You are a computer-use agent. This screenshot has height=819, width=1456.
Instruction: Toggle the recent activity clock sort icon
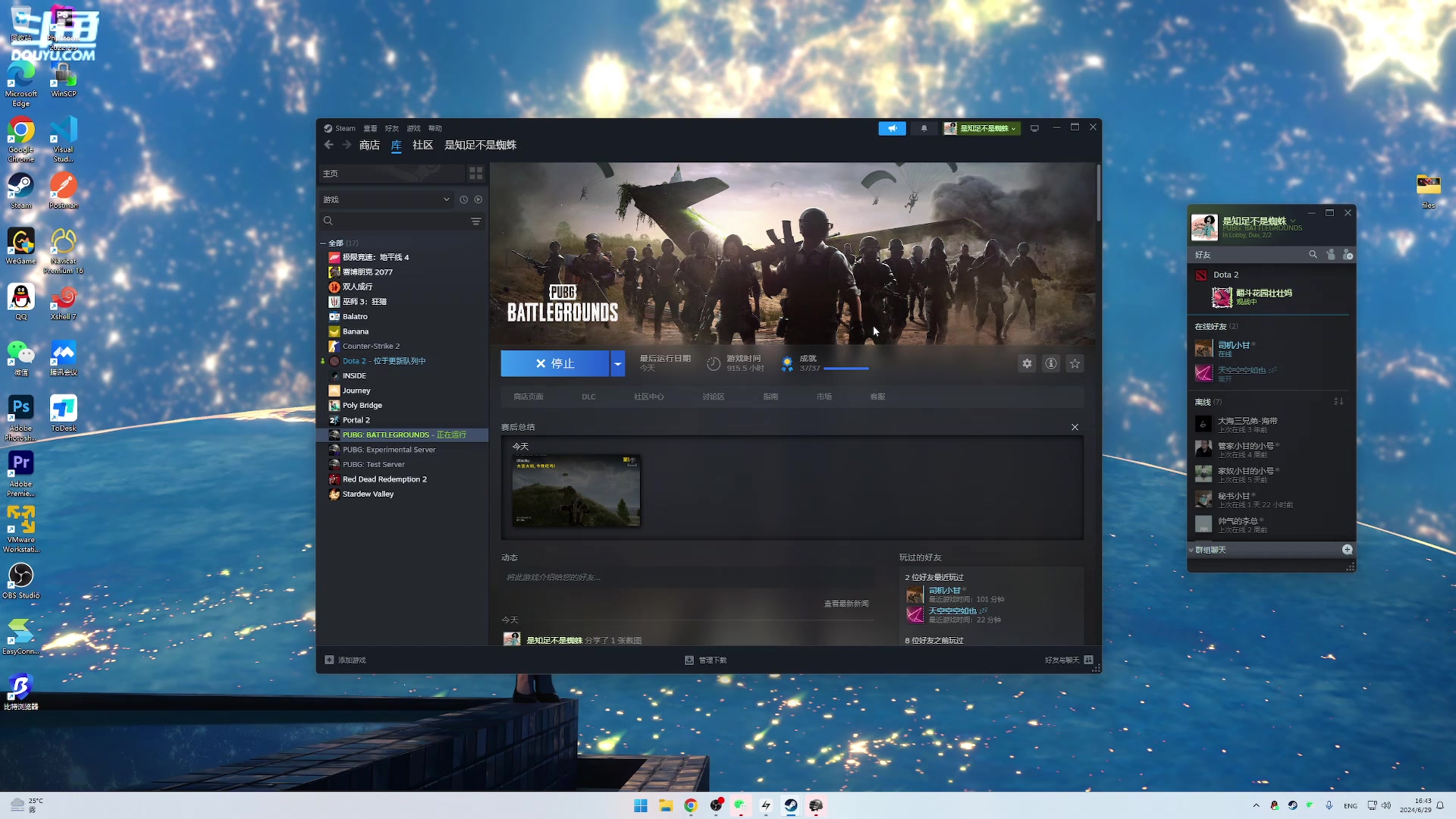pos(463,199)
